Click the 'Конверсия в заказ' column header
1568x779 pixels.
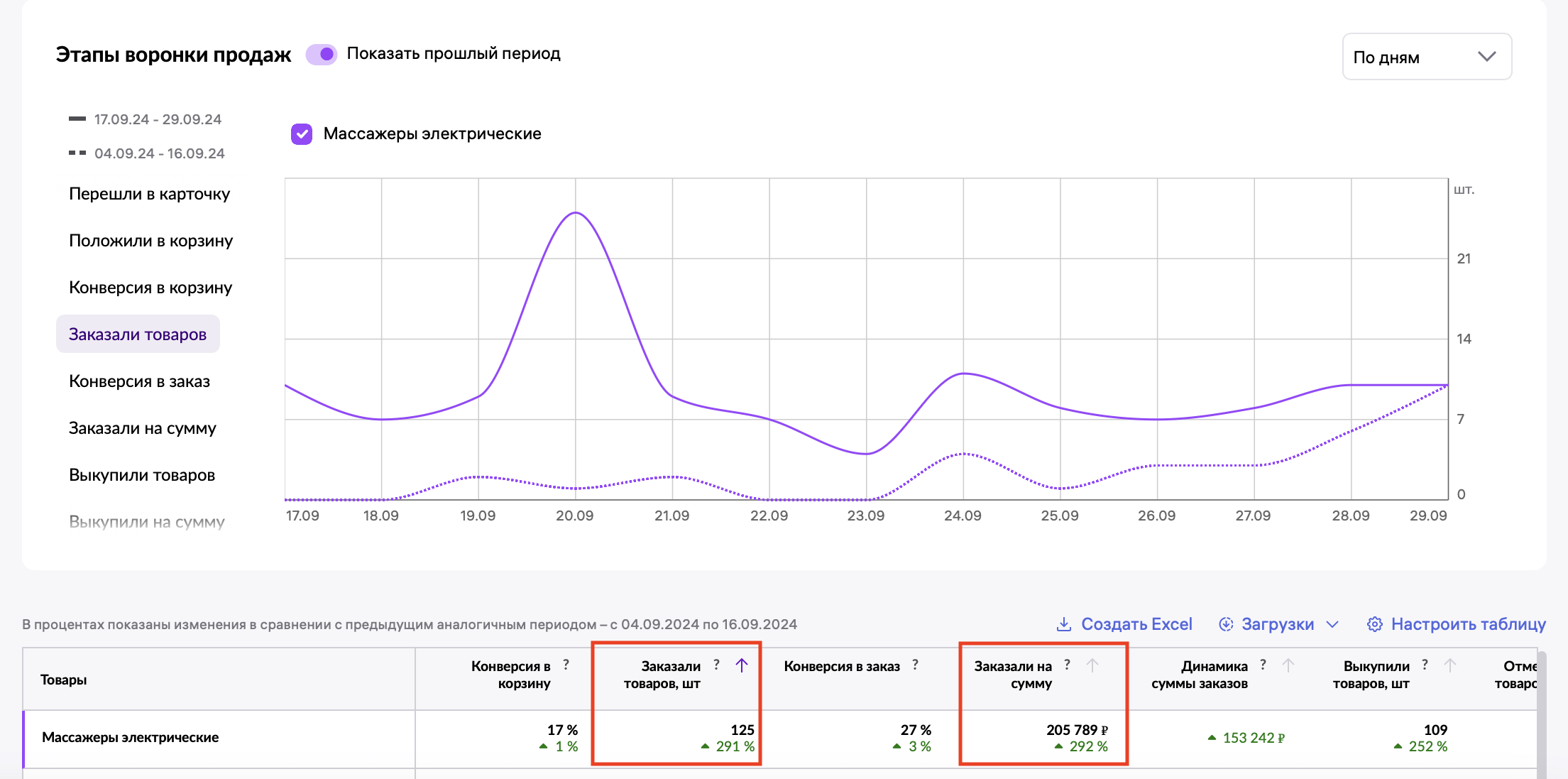coord(842,666)
